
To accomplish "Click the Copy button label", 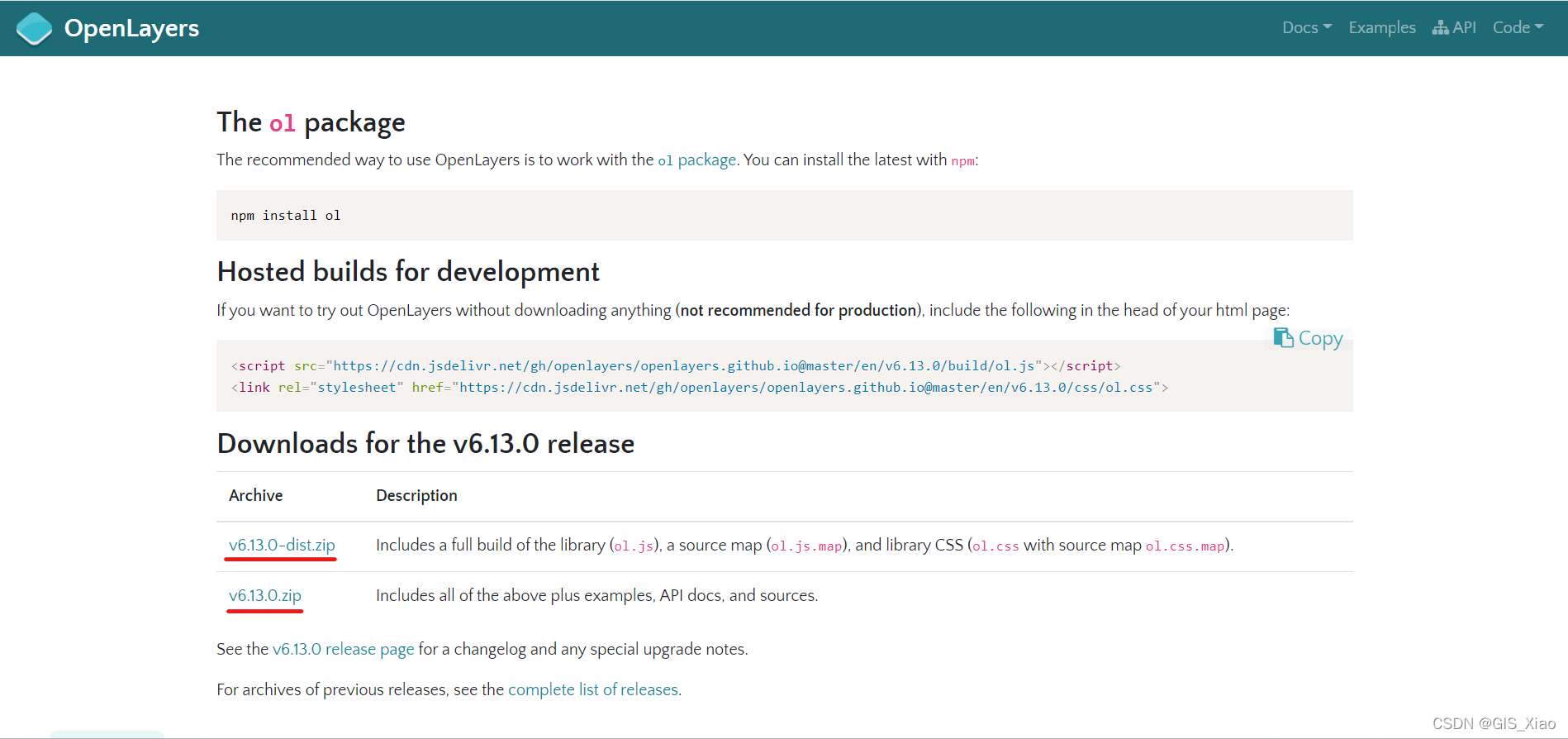I will click(x=1320, y=338).
